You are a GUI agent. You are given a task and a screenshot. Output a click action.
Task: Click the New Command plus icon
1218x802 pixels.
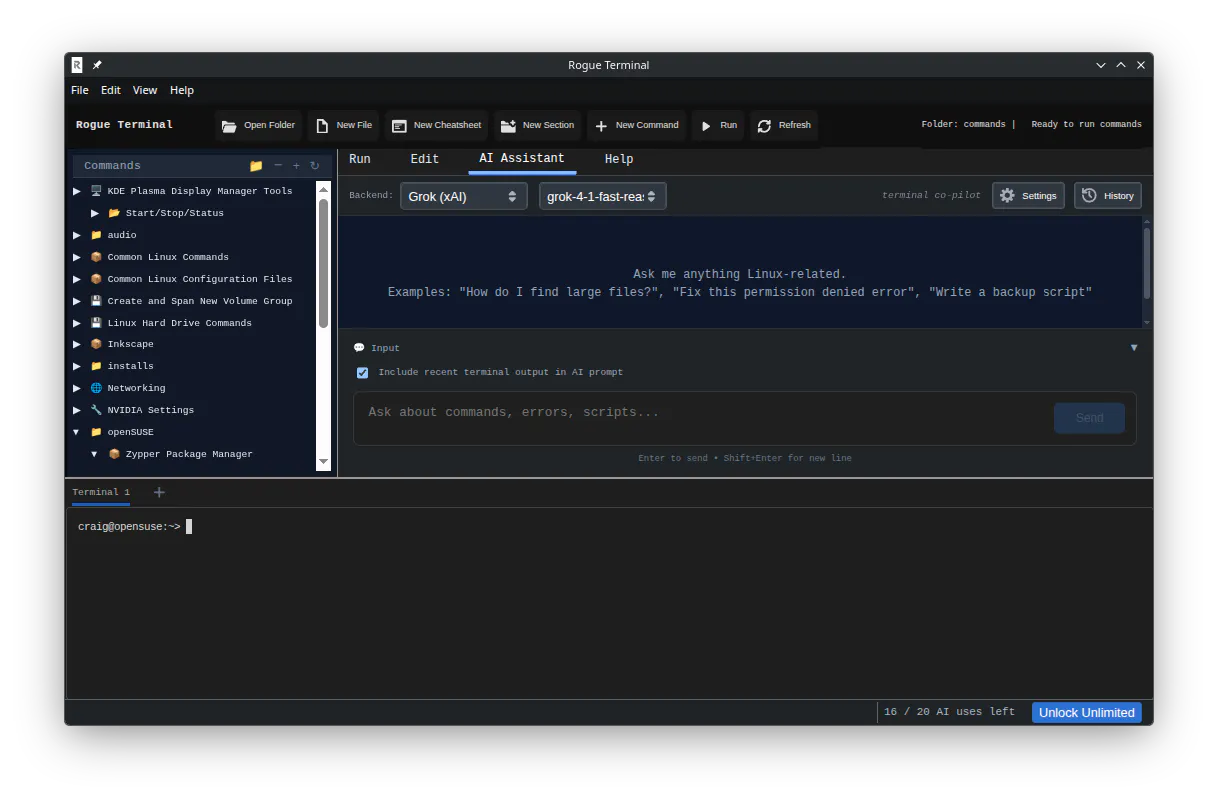[x=601, y=126]
